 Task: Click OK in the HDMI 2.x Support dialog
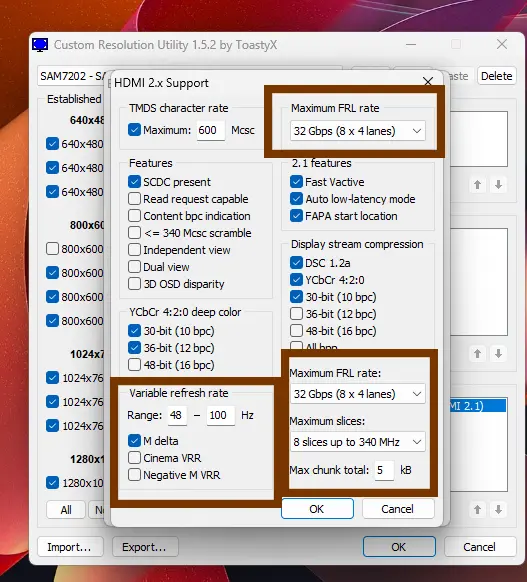click(x=317, y=509)
